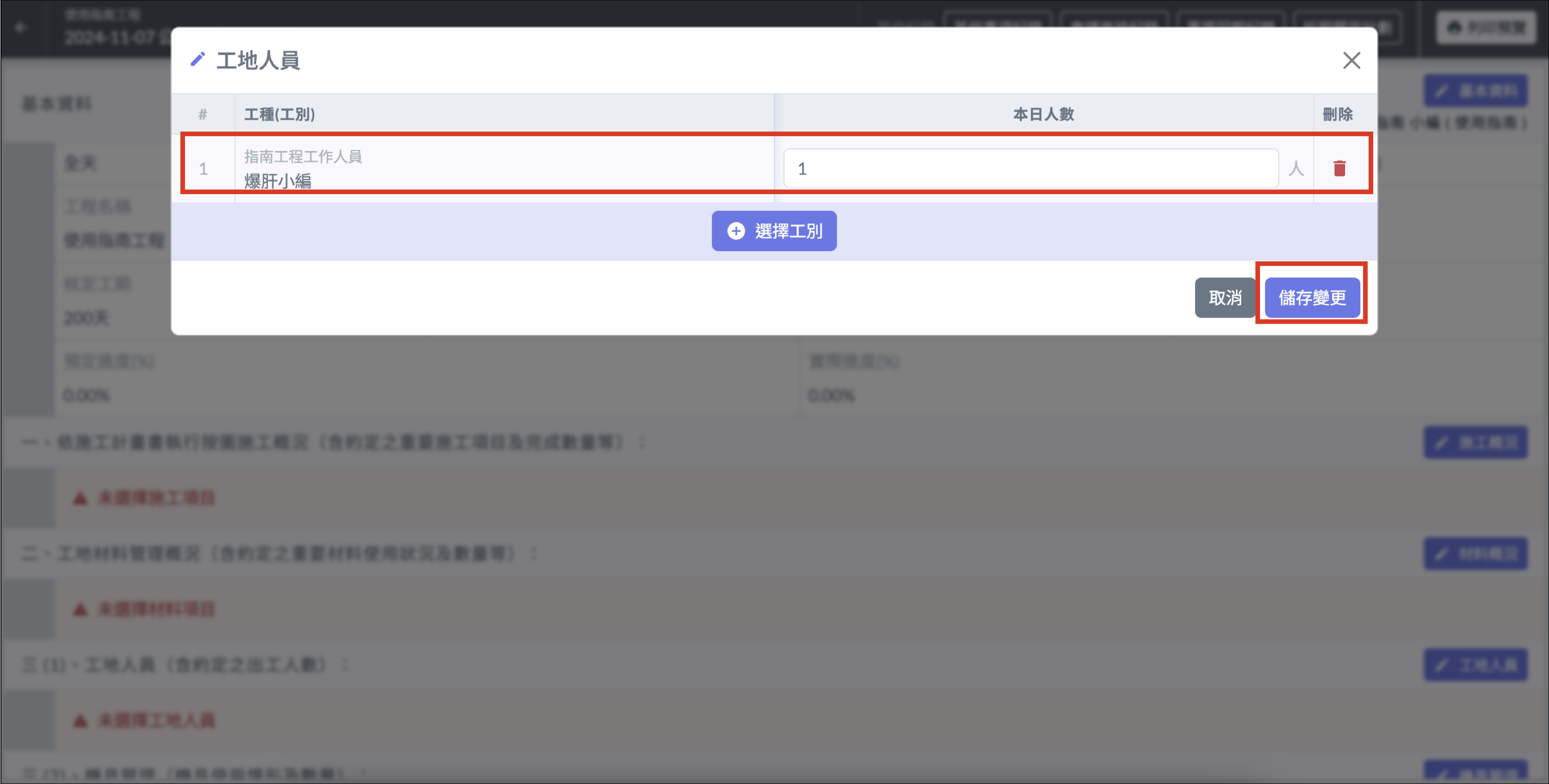Open kebab menu beside 施工概況 section header
The height and width of the screenshot is (784, 1549).
coord(642,443)
